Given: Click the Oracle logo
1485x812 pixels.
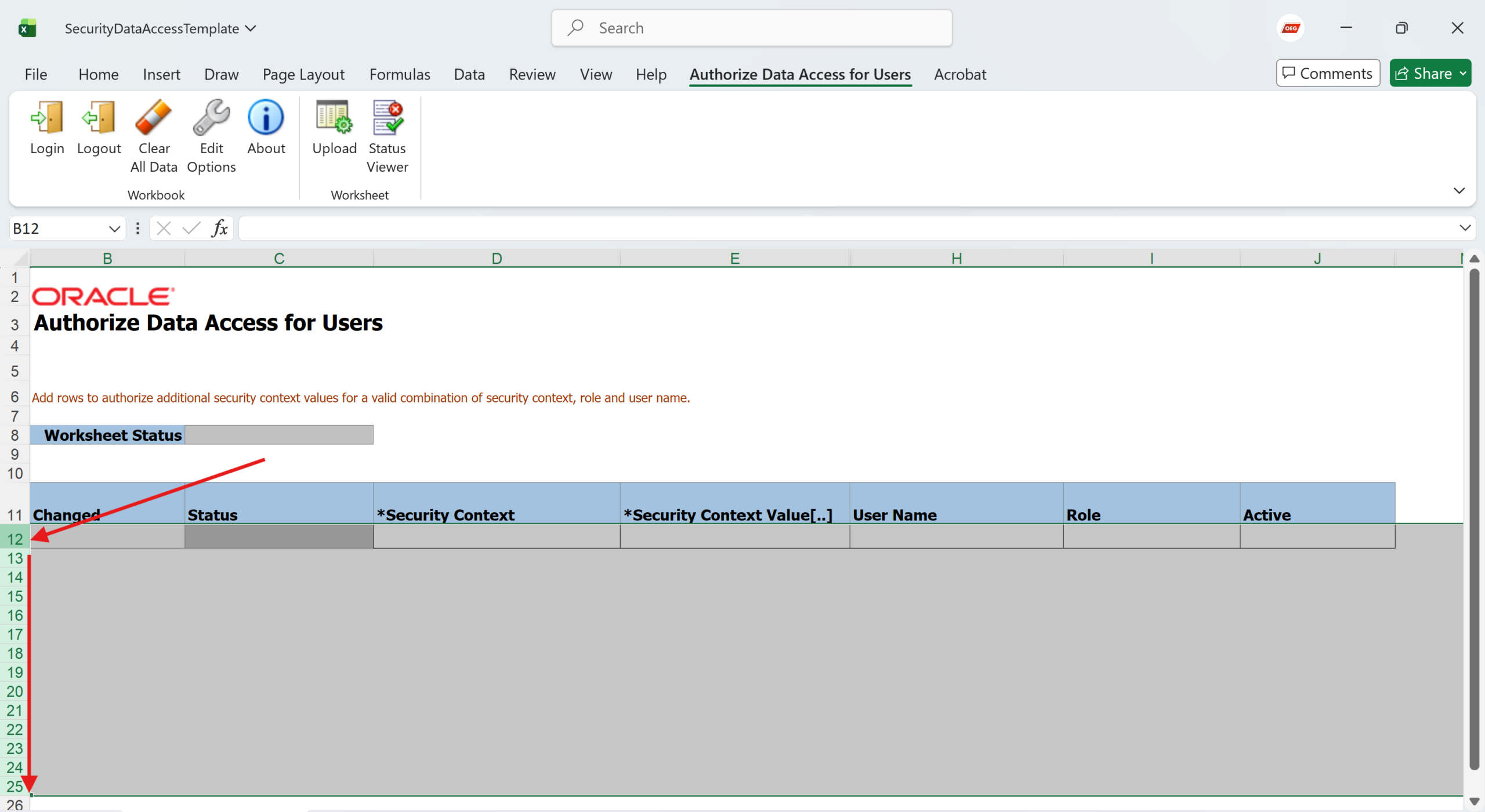Looking at the screenshot, I should 103,296.
